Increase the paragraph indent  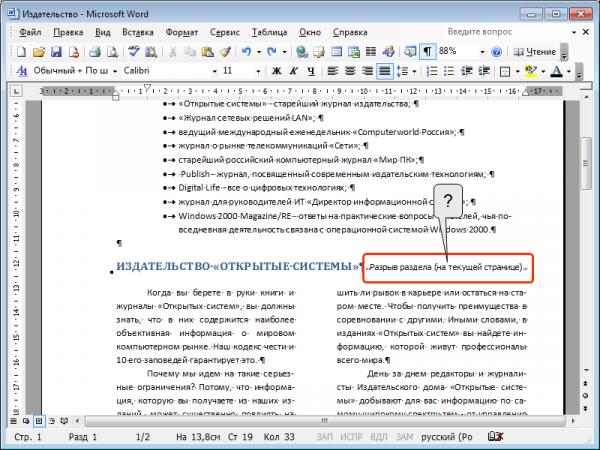[484, 71]
